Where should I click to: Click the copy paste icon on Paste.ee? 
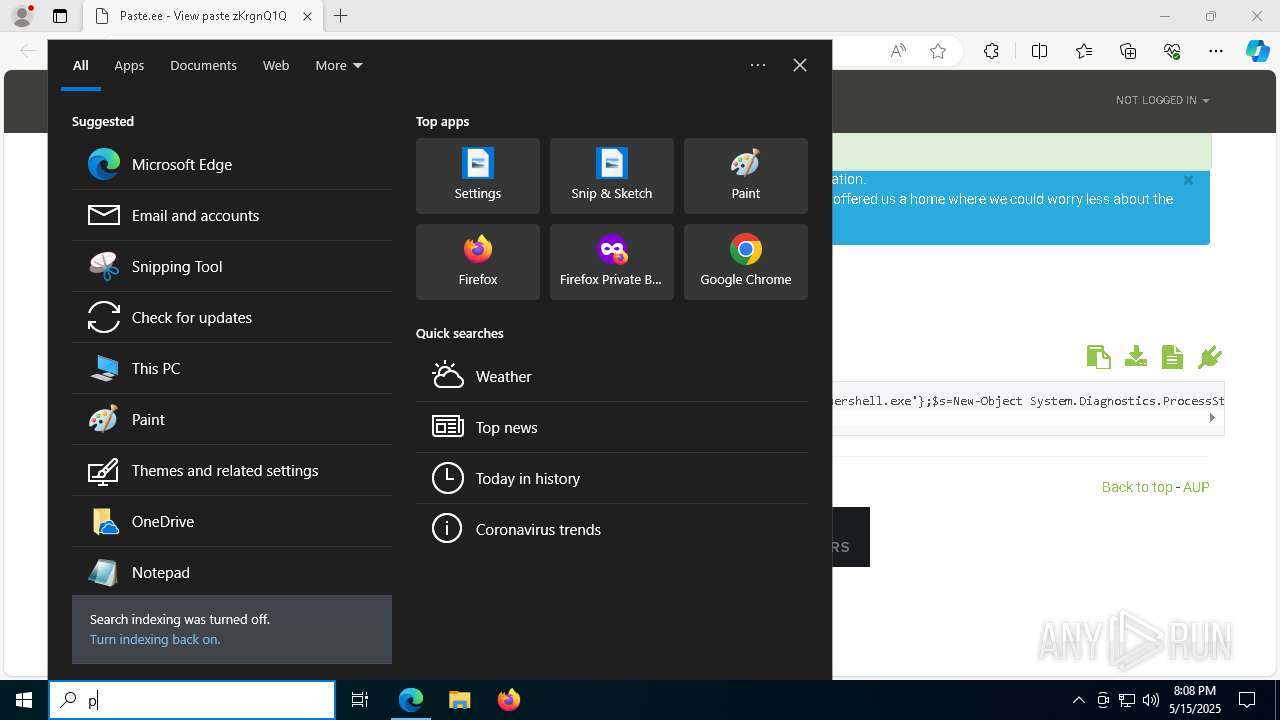pyautogui.click(x=1098, y=357)
